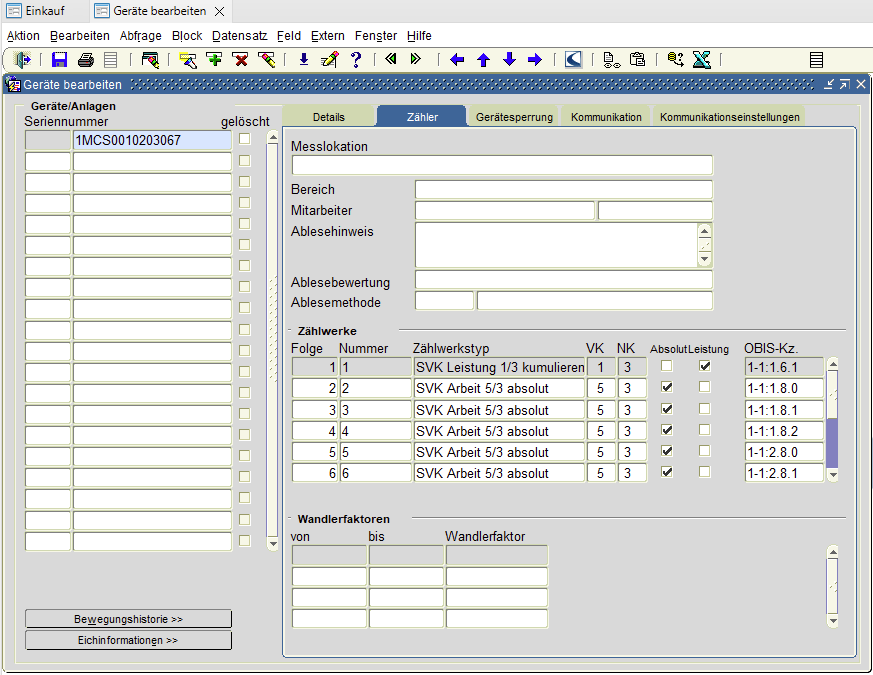Screen dimensions: 873x675
Task: Tick gelöscht checkbox for 1MCS0010203067
Action: pos(245,140)
